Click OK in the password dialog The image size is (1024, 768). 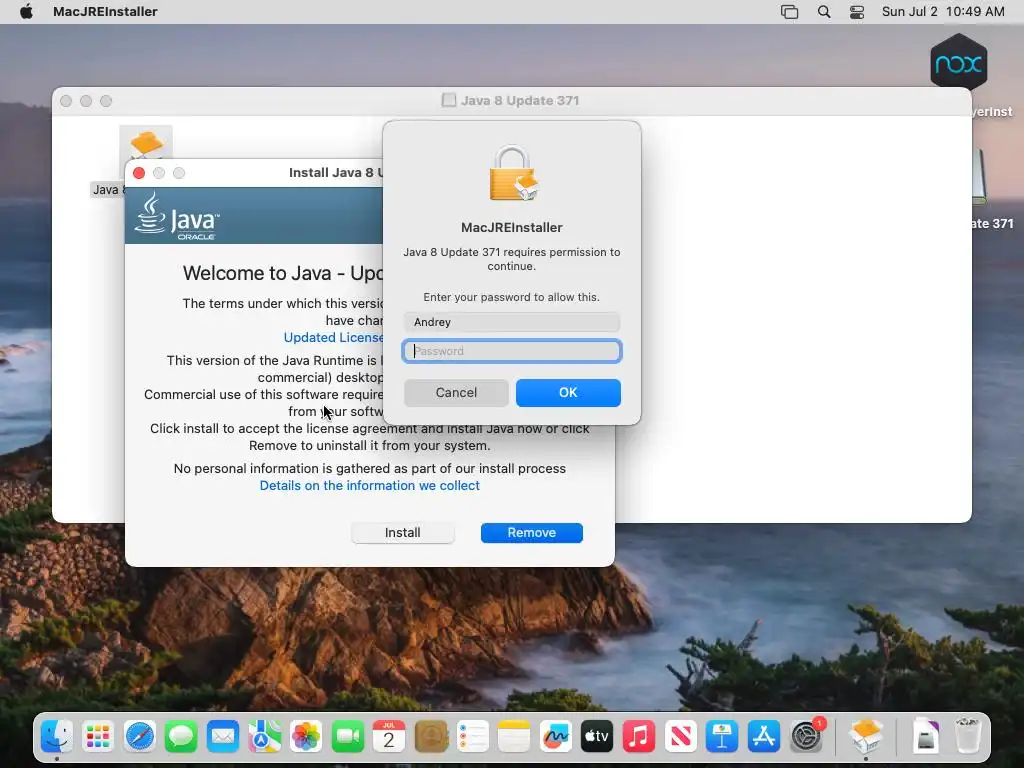tap(568, 392)
